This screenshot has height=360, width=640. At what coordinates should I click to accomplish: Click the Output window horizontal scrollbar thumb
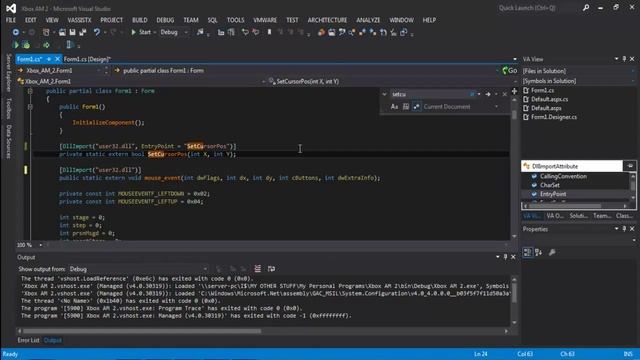tap(142, 331)
